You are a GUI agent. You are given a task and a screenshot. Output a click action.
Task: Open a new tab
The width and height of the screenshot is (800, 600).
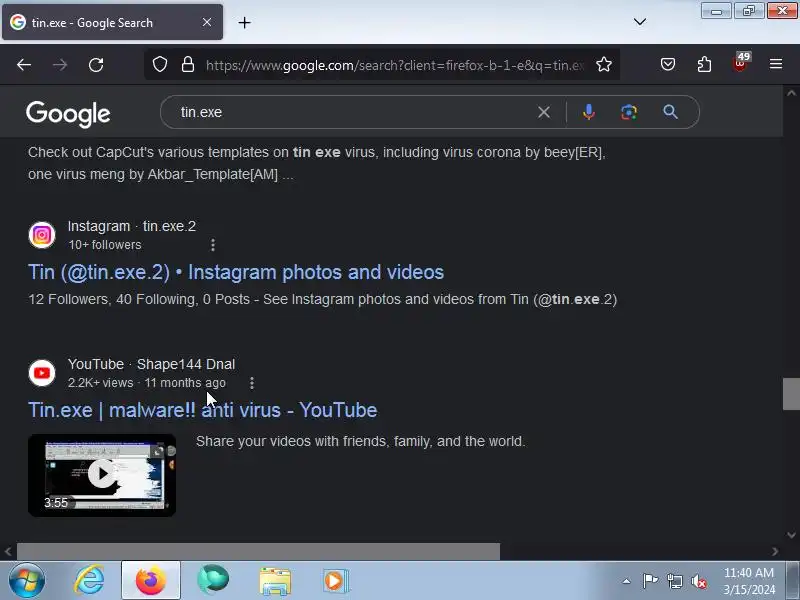coord(244,22)
